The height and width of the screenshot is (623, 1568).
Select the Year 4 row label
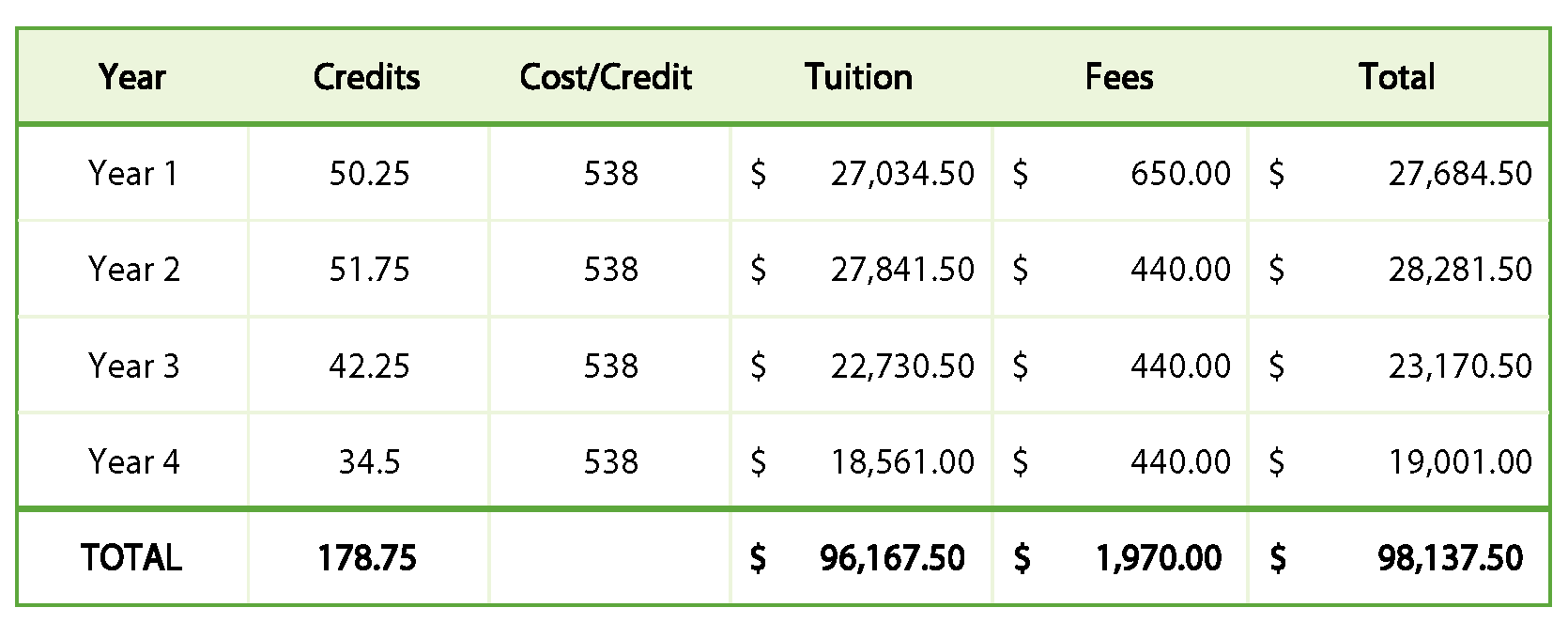tap(133, 462)
